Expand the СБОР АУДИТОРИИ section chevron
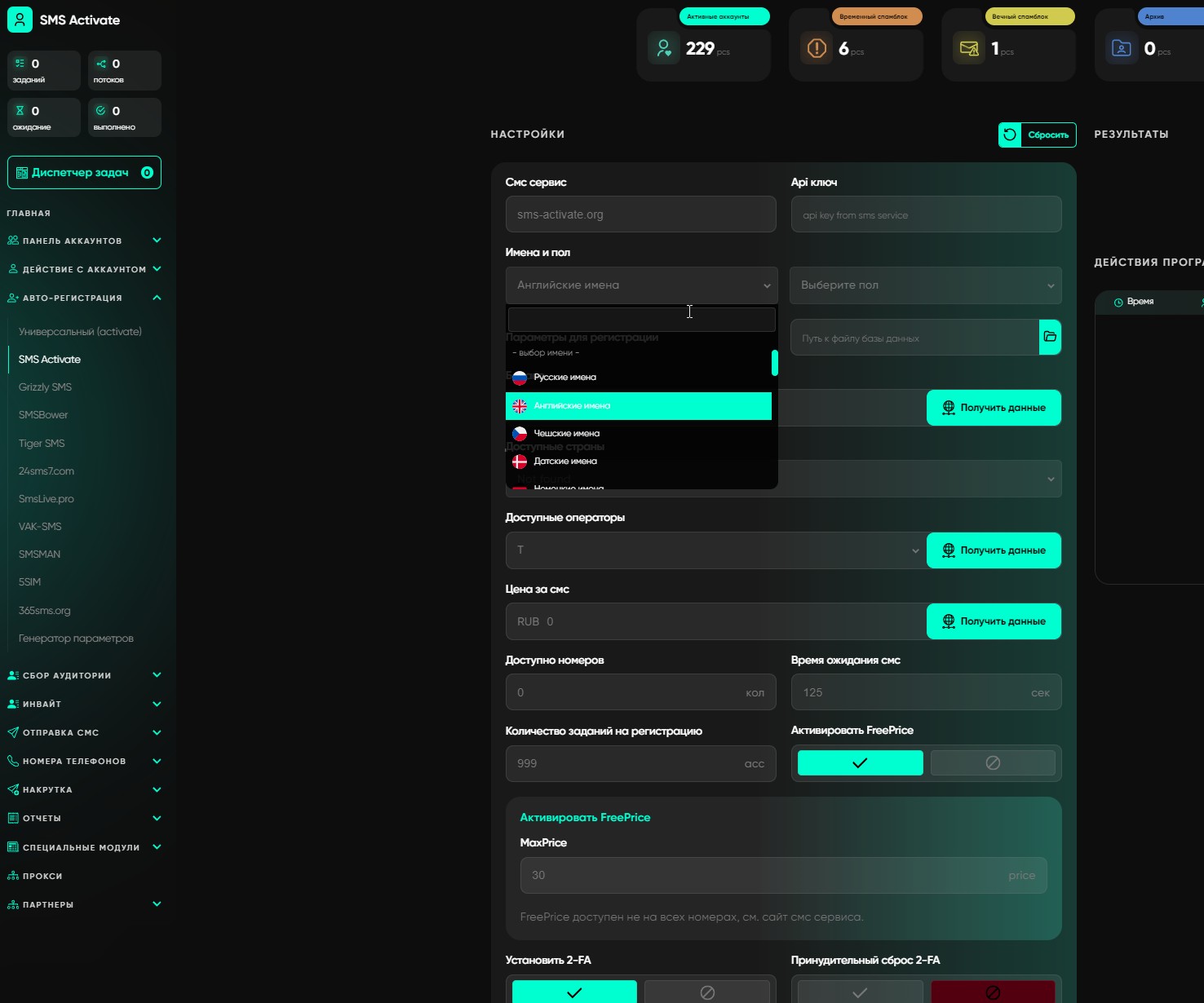1204x1003 pixels. point(157,675)
